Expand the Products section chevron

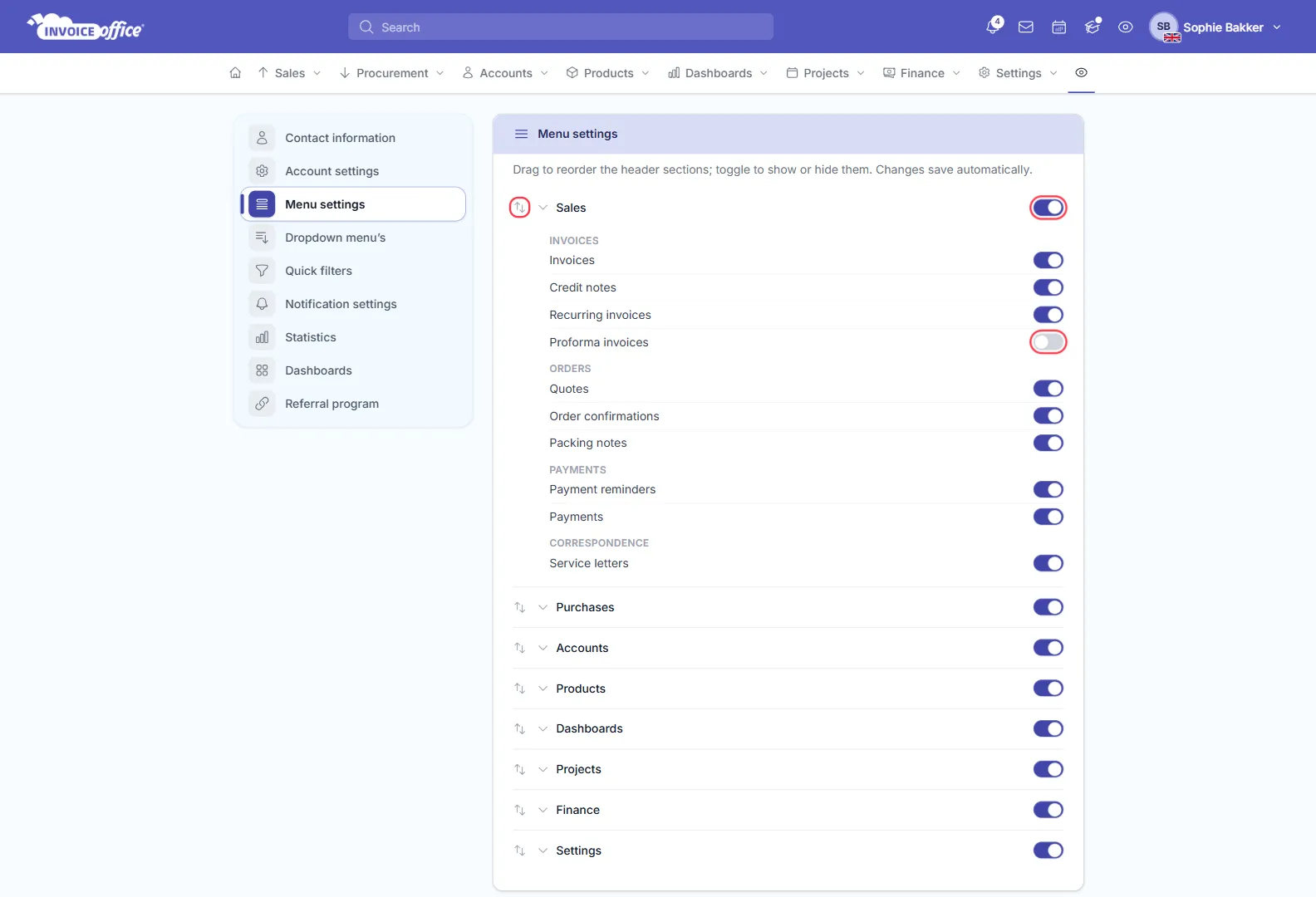point(543,689)
